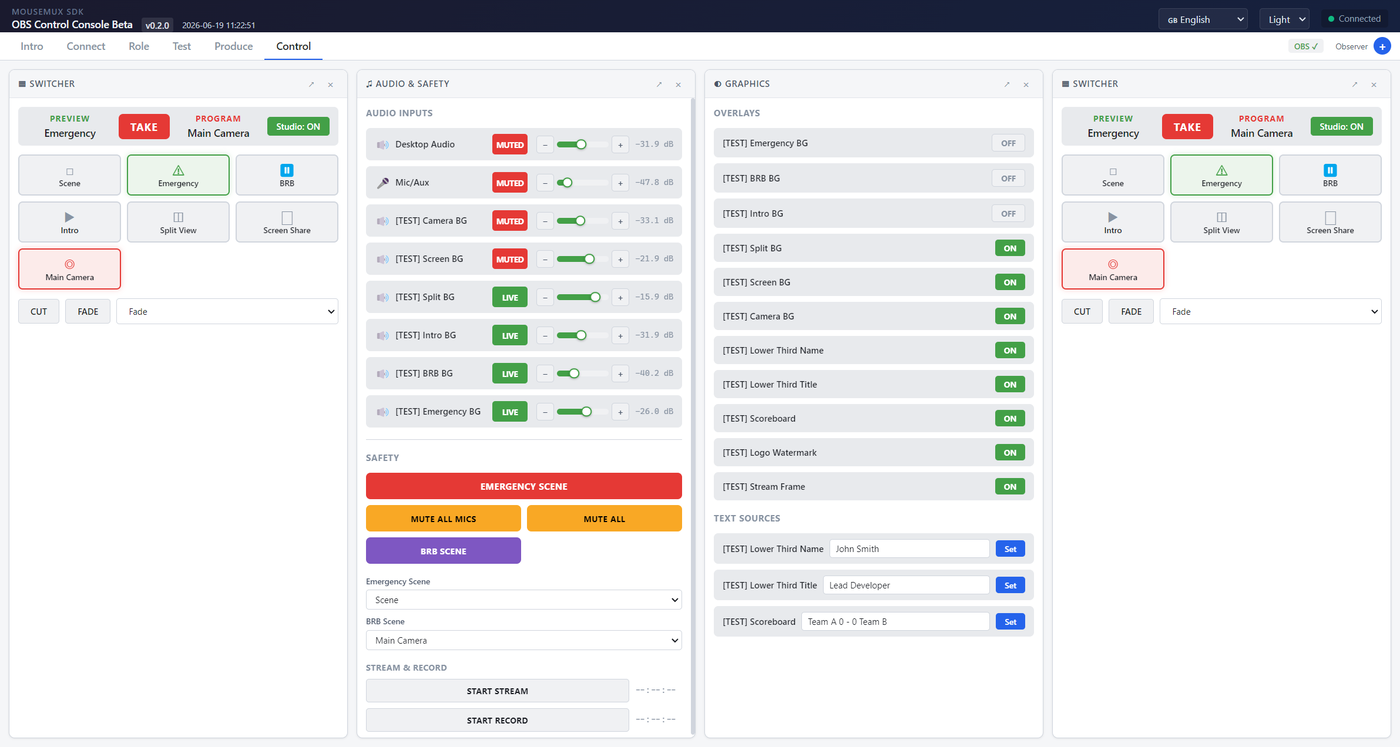The height and width of the screenshot is (747, 1400).
Task: Open the BRB Scene dropdown
Action: tap(524, 640)
